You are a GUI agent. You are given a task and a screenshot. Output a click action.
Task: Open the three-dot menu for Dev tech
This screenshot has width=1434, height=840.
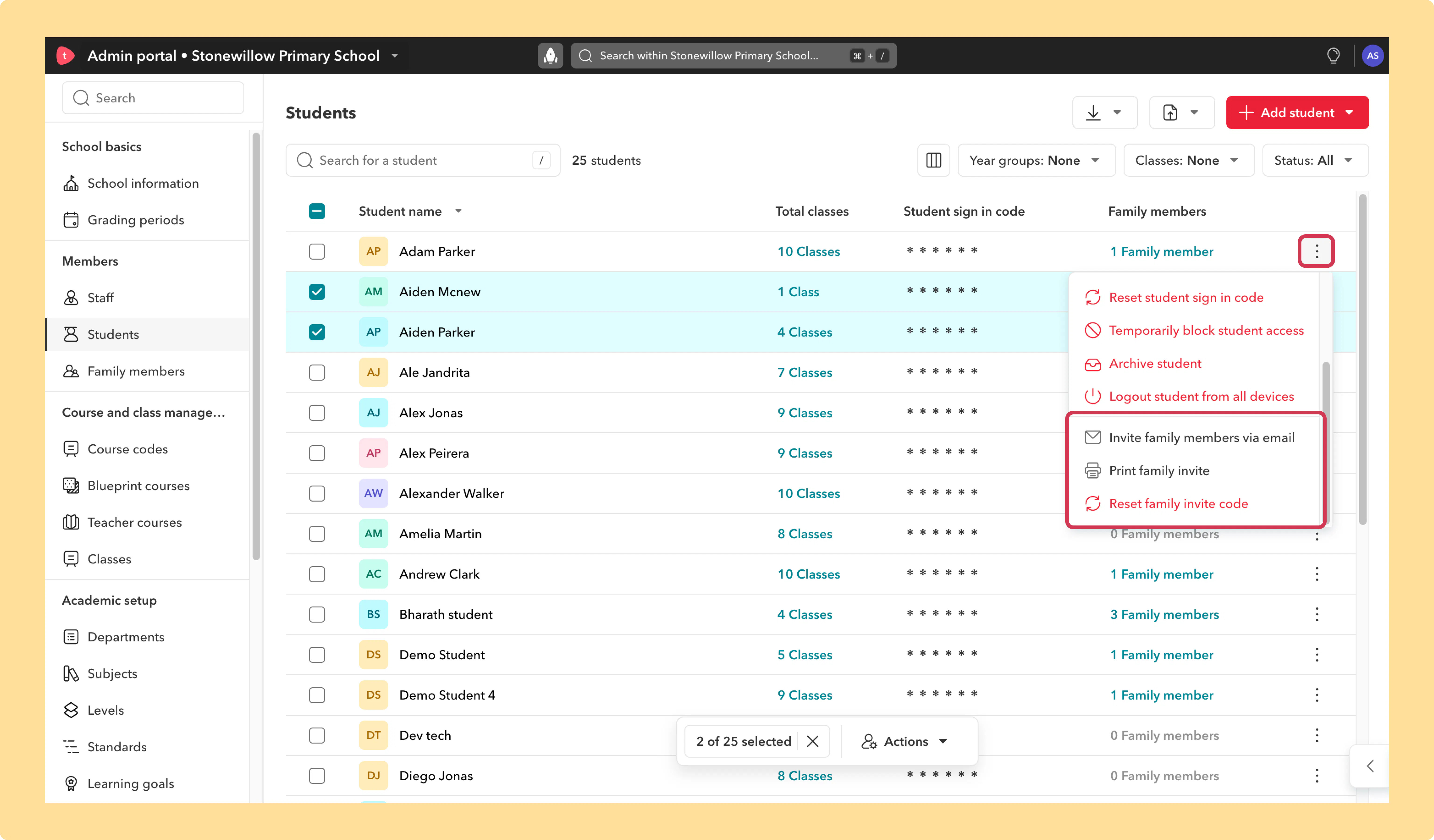click(x=1317, y=735)
